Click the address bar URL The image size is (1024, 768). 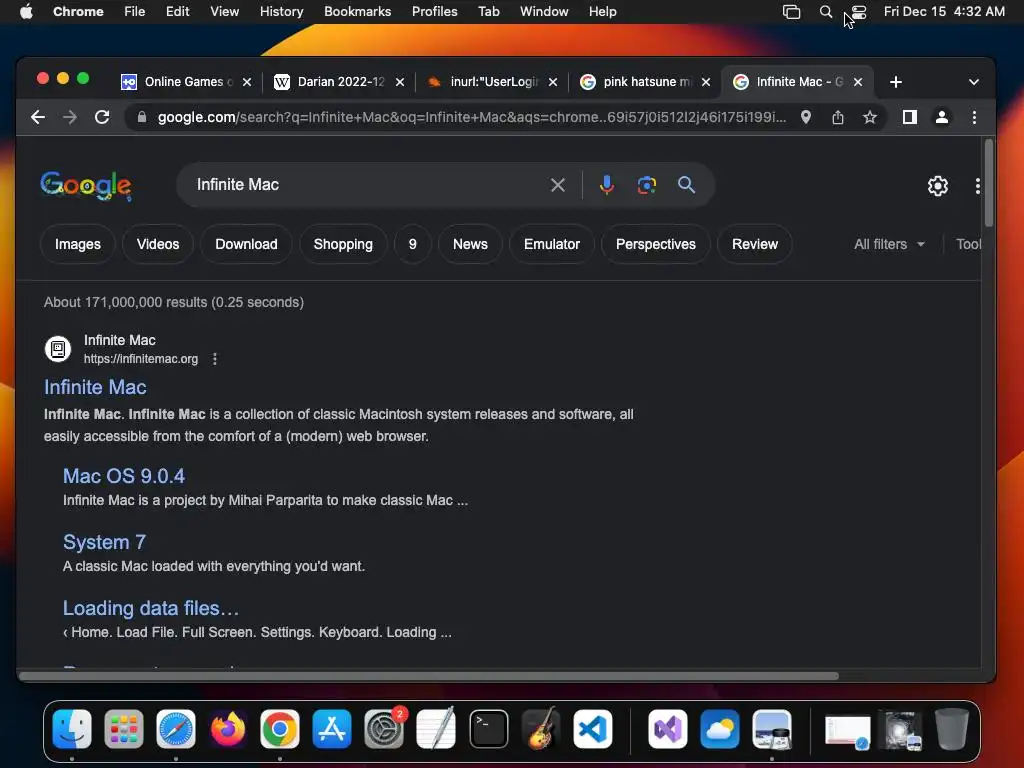click(x=472, y=118)
